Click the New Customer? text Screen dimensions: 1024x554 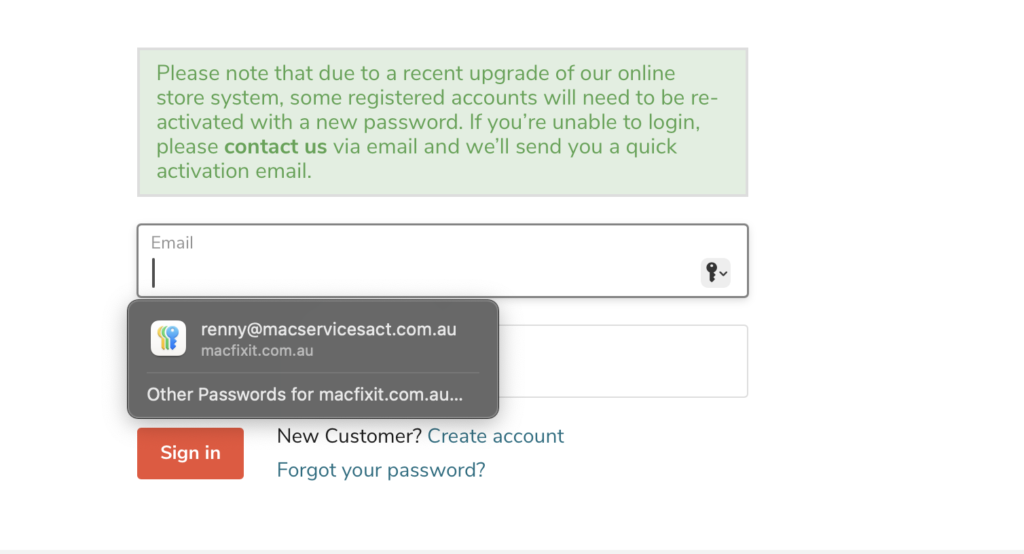tap(349, 436)
